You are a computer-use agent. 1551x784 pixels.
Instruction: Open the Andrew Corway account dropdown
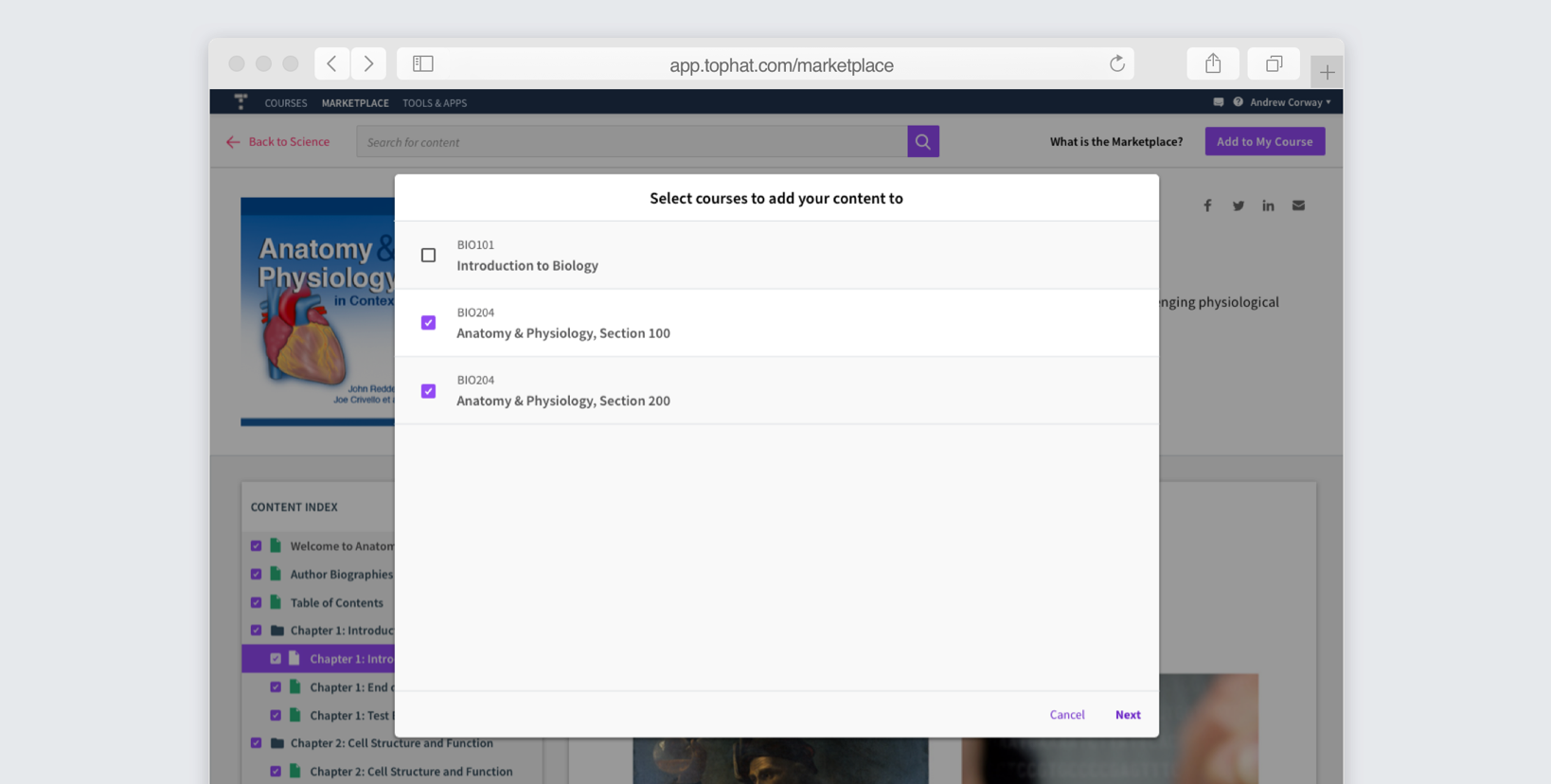click(x=1290, y=102)
